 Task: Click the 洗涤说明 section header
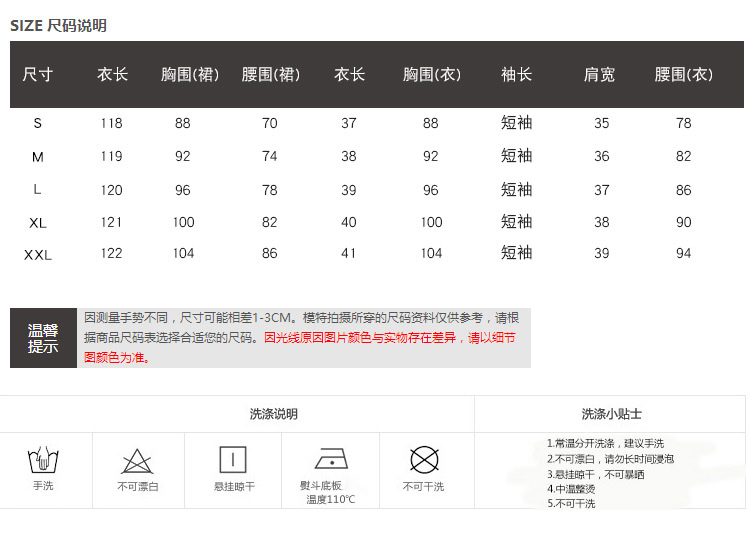pos(273,413)
